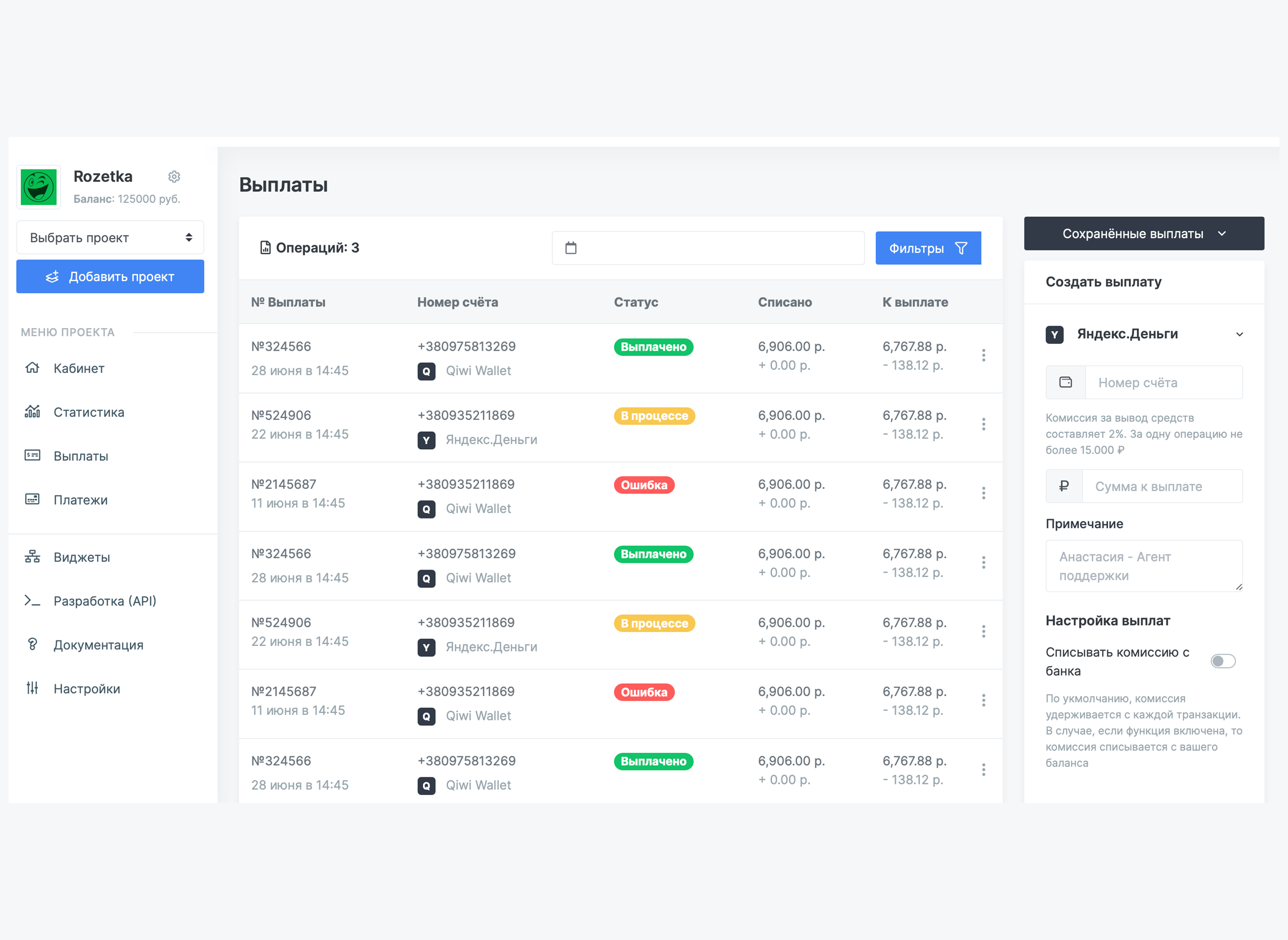Expand the Сохранённые выплаты dropdown

(1144, 233)
